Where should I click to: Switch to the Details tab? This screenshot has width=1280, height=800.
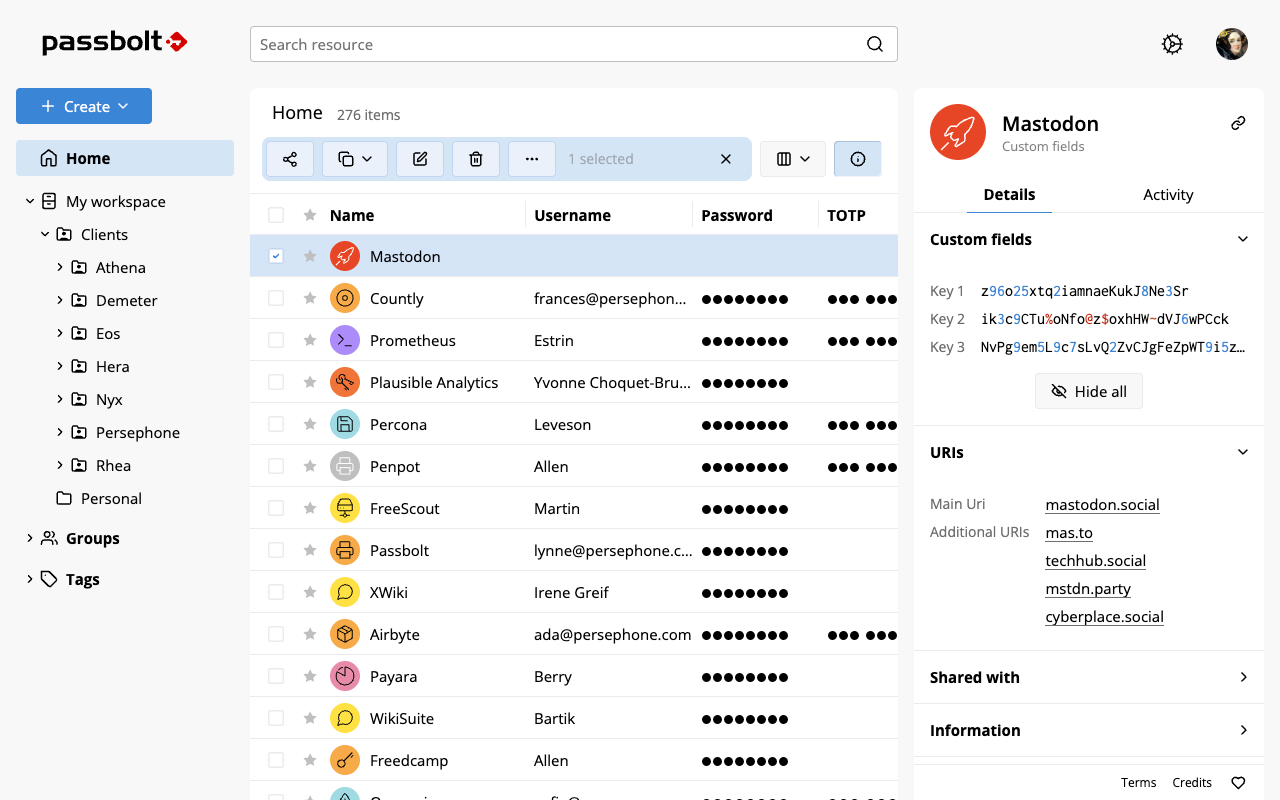pyautogui.click(x=1009, y=195)
